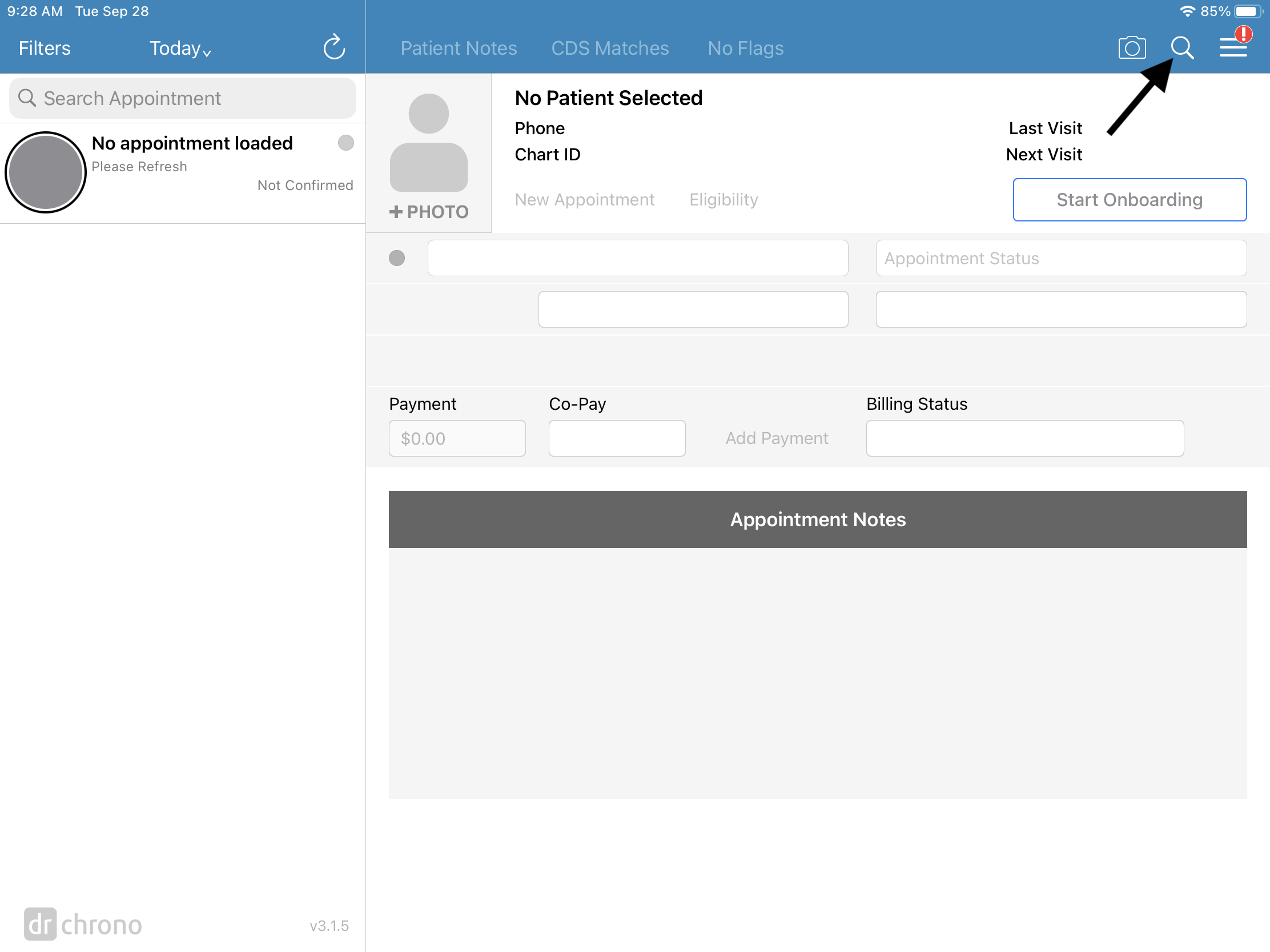1270x952 pixels.
Task: Tap the Wi-Fi icon in status bar
Action: coord(1187,11)
